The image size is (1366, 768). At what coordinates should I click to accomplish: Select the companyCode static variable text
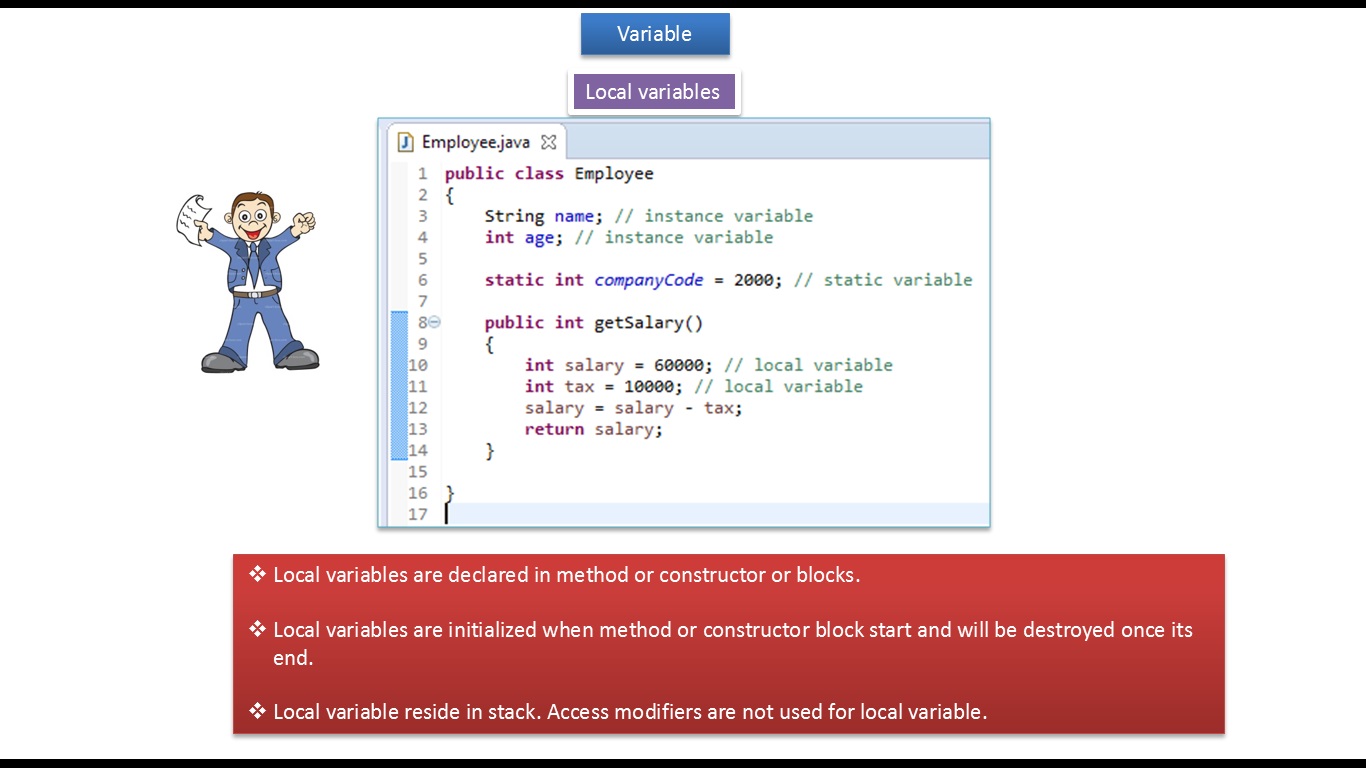650,280
